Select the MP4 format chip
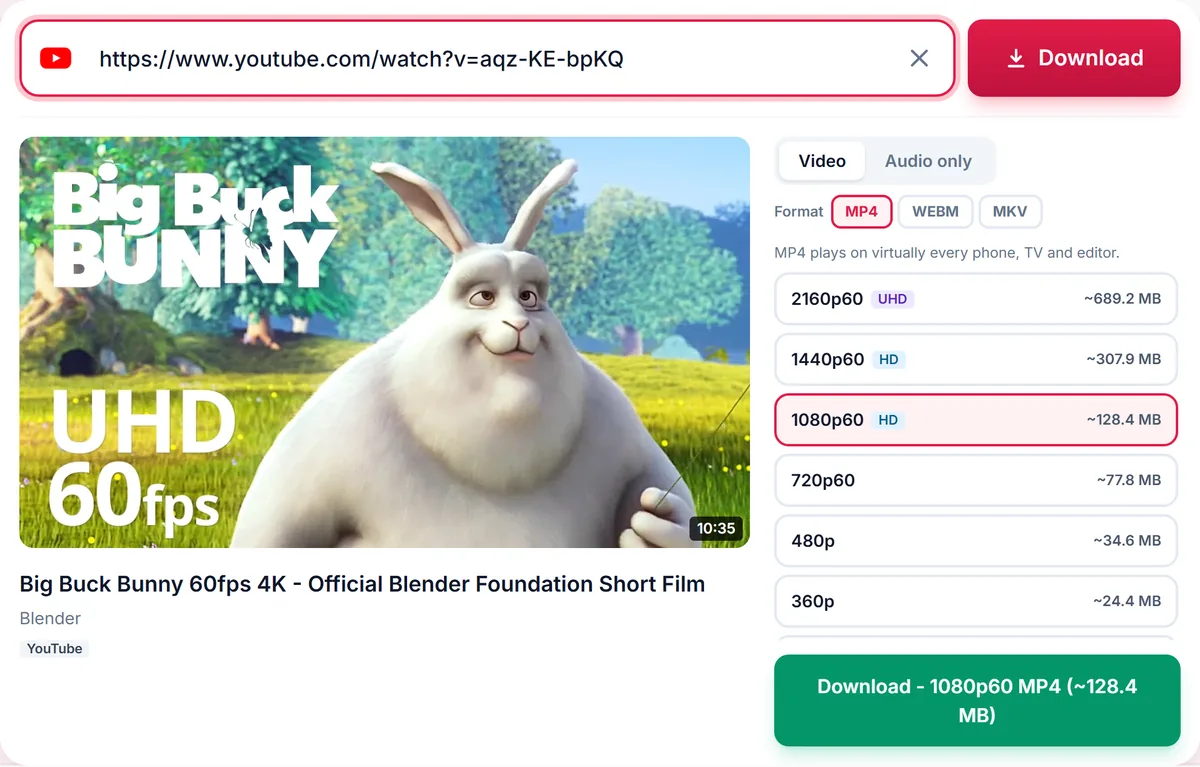This screenshot has height=767, width=1200. [x=861, y=212]
